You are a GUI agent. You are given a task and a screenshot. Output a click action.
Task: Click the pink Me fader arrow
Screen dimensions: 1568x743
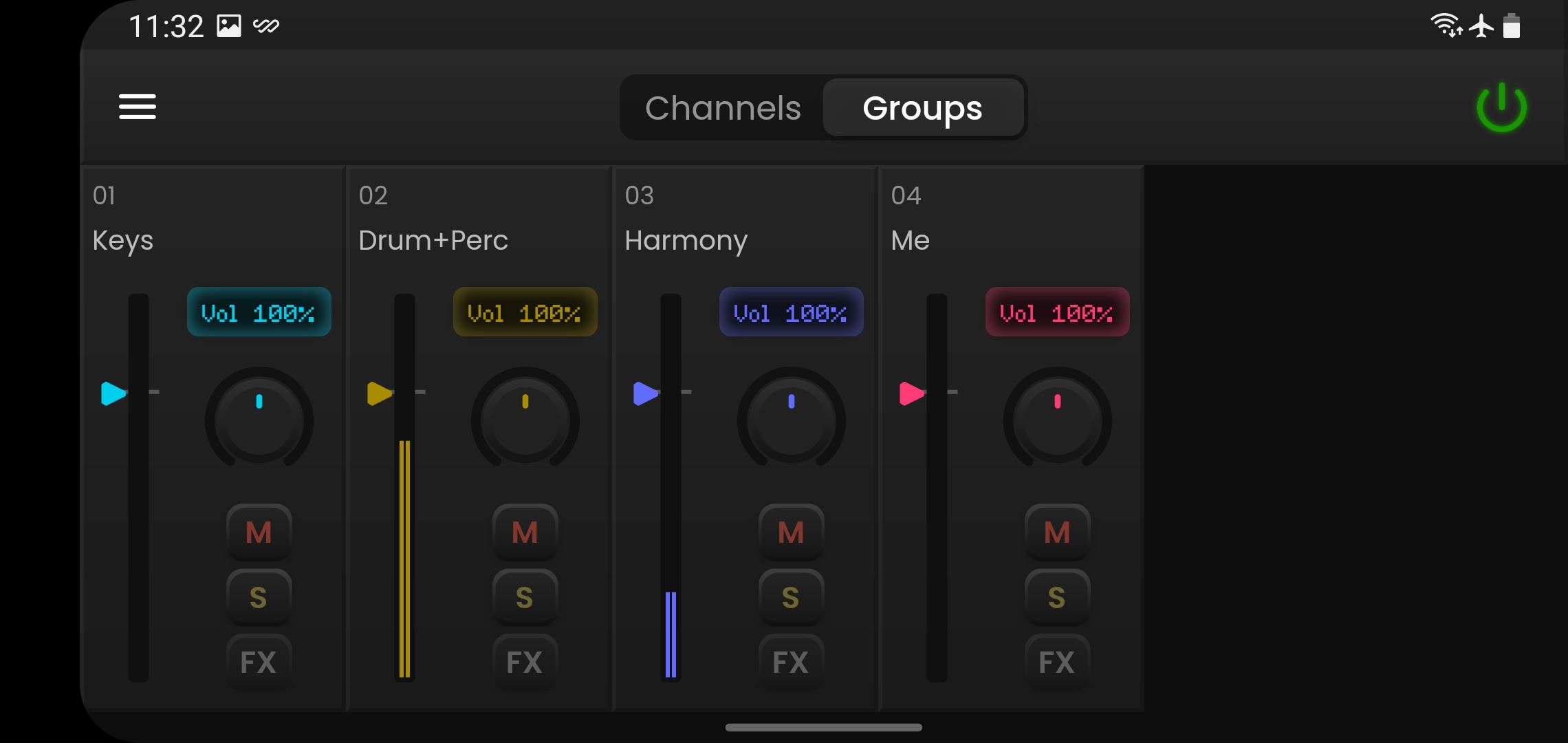click(x=911, y=394)
